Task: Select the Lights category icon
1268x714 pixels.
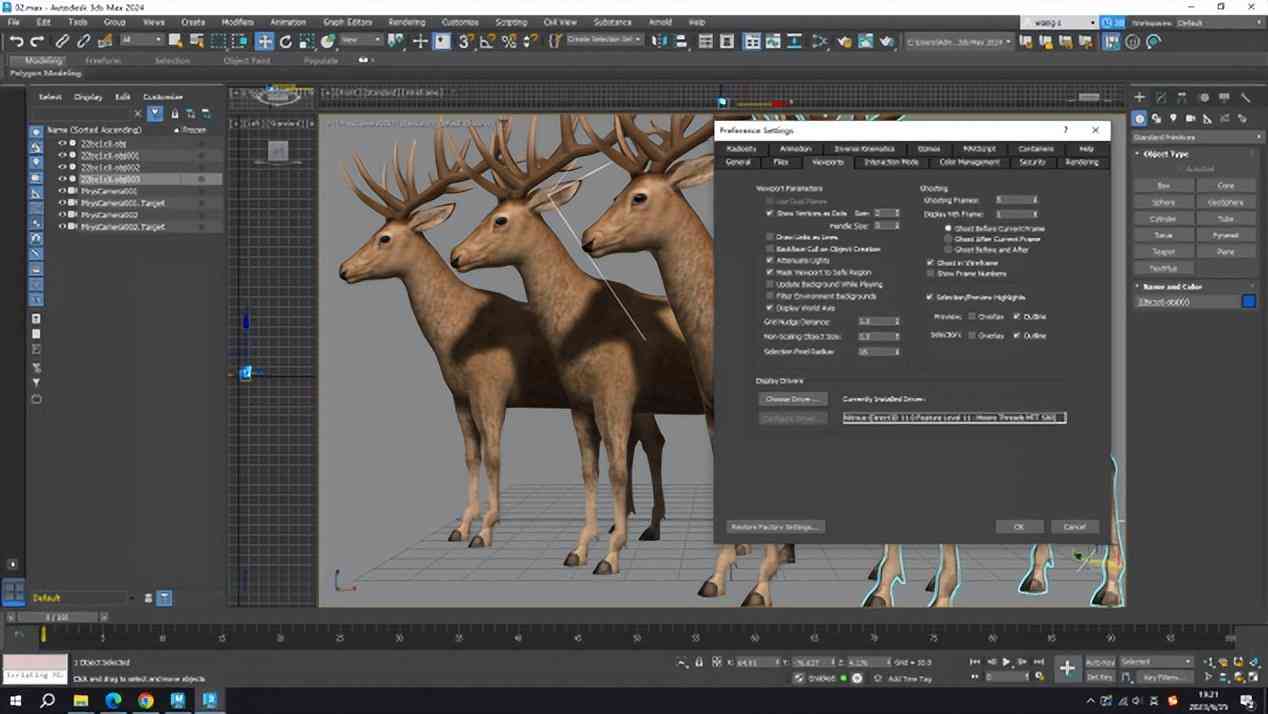Action: (x=1174, y=118)
